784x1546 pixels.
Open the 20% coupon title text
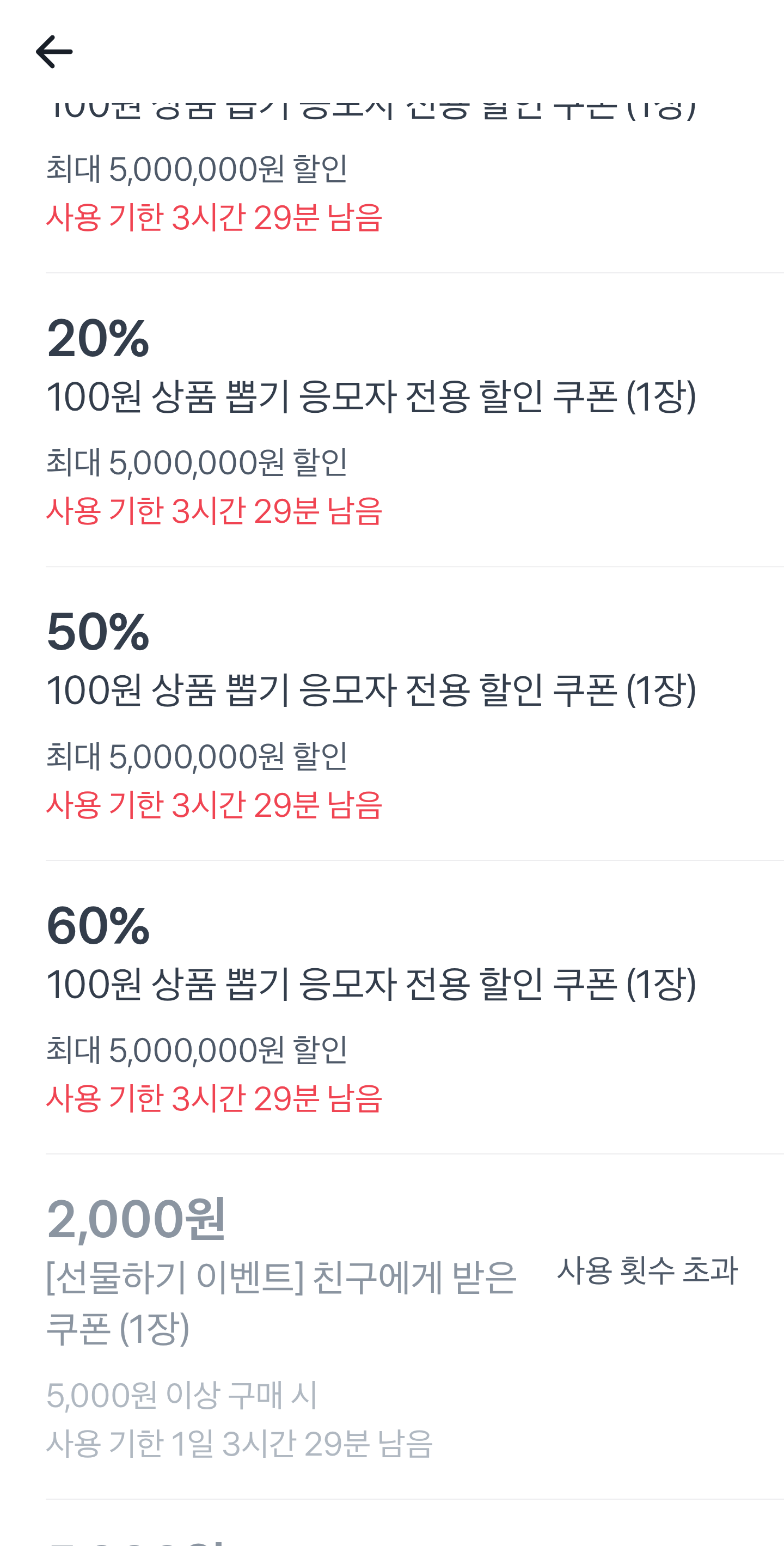371,396
